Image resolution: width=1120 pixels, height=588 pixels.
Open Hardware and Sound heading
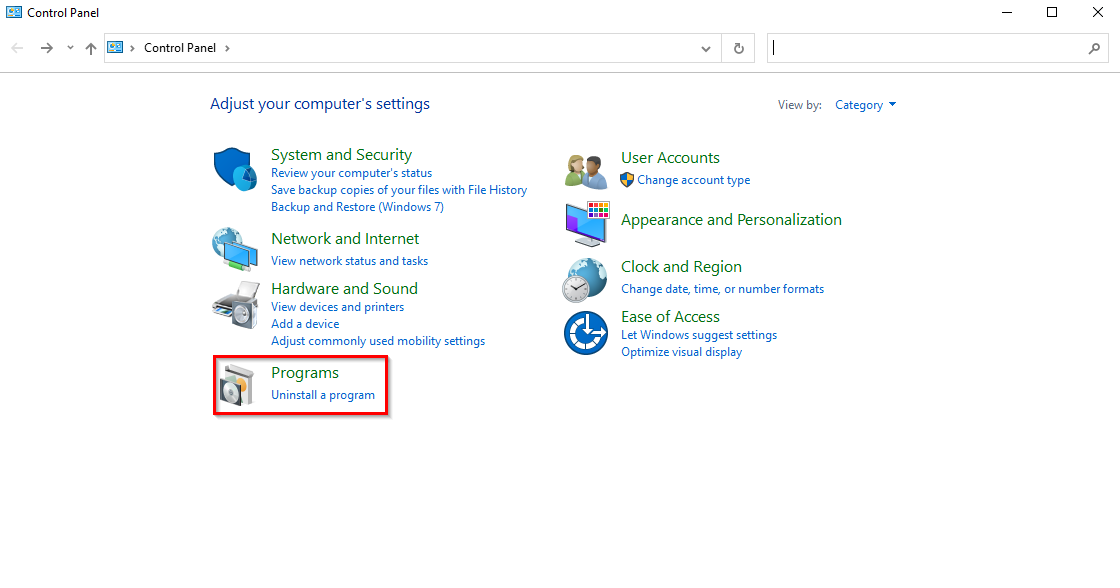click(344, 289)
